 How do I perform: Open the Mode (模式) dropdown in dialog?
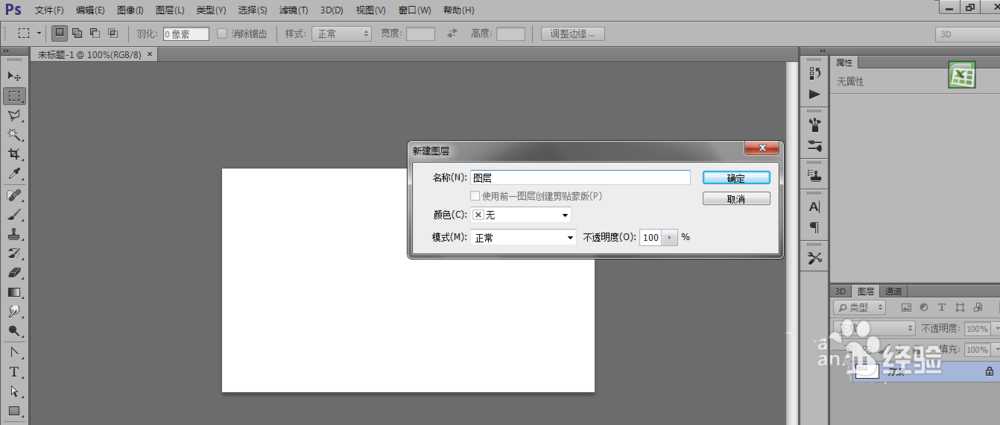pos(523,238)
